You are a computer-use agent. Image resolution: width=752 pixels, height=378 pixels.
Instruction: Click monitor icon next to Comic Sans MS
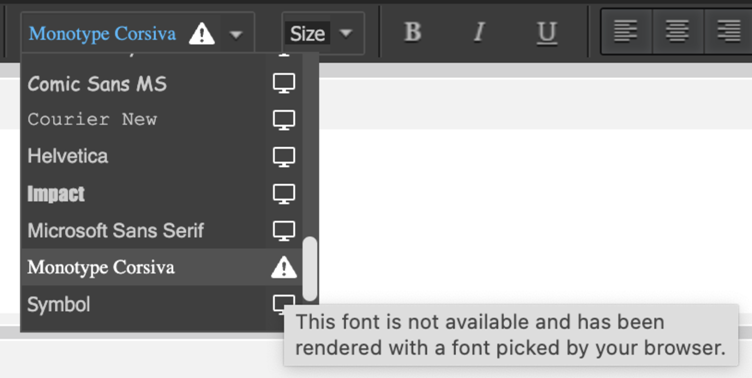point(284,83)
